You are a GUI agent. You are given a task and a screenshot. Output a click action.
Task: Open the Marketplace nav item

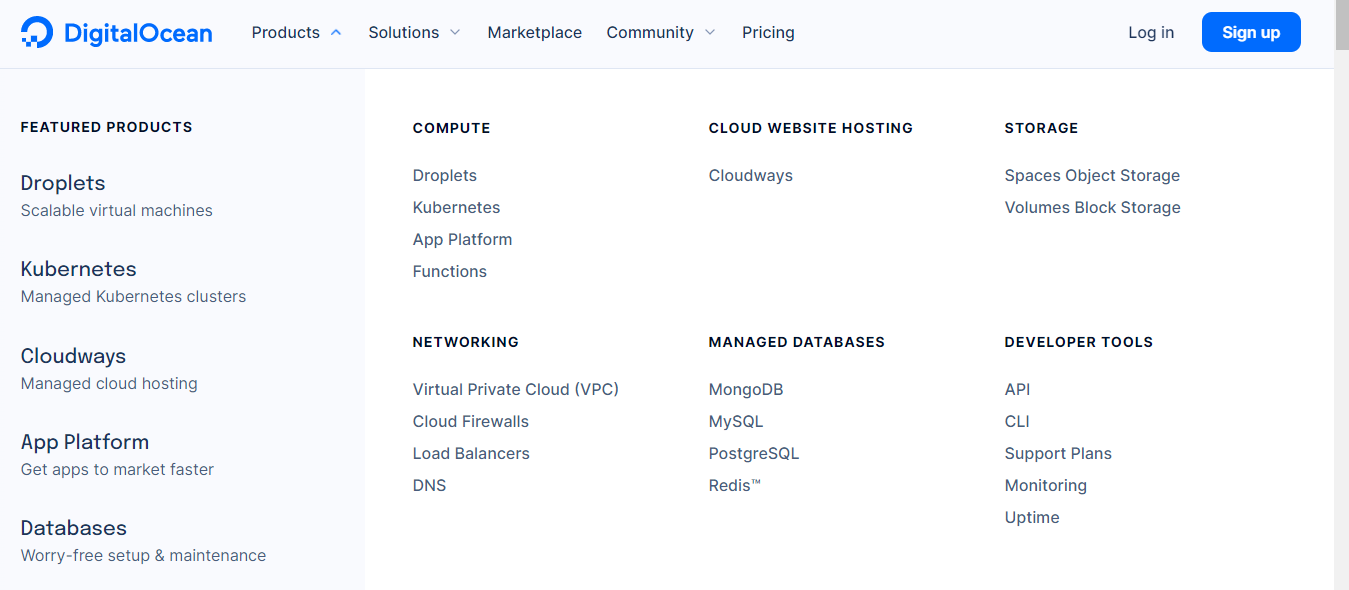[535, 32]
